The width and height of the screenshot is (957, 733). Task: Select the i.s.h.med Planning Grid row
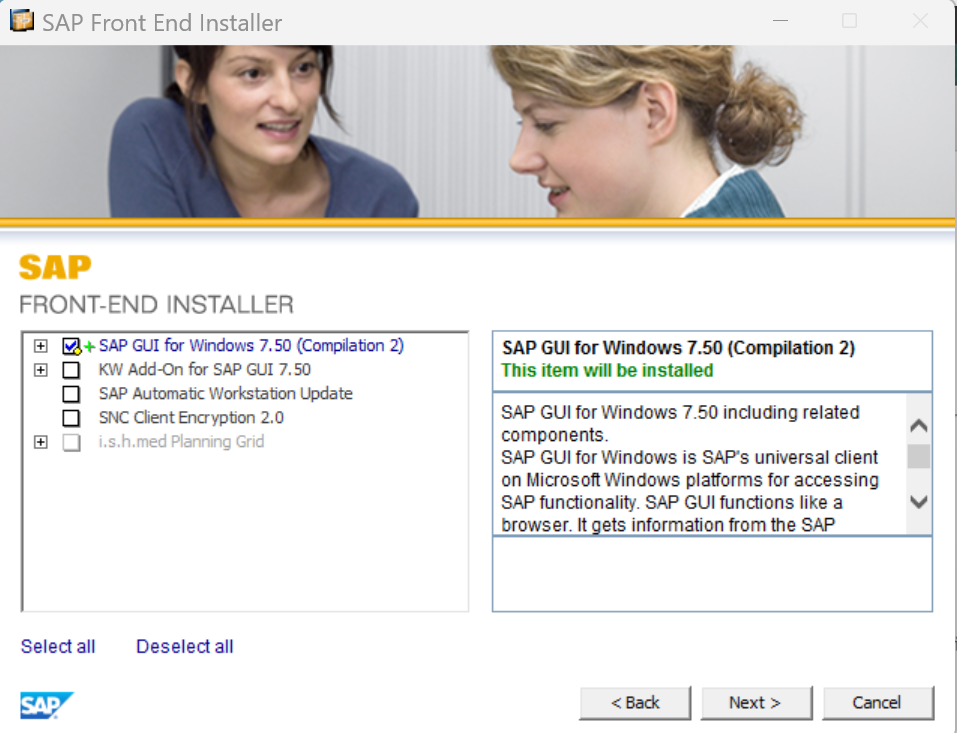(181, 441)
